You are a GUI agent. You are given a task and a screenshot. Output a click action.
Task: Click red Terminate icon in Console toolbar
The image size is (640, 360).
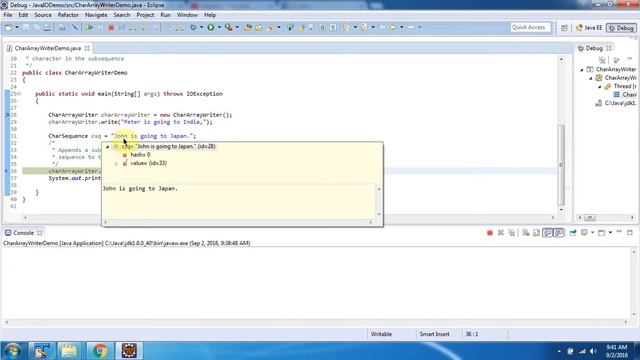[490, 233]
